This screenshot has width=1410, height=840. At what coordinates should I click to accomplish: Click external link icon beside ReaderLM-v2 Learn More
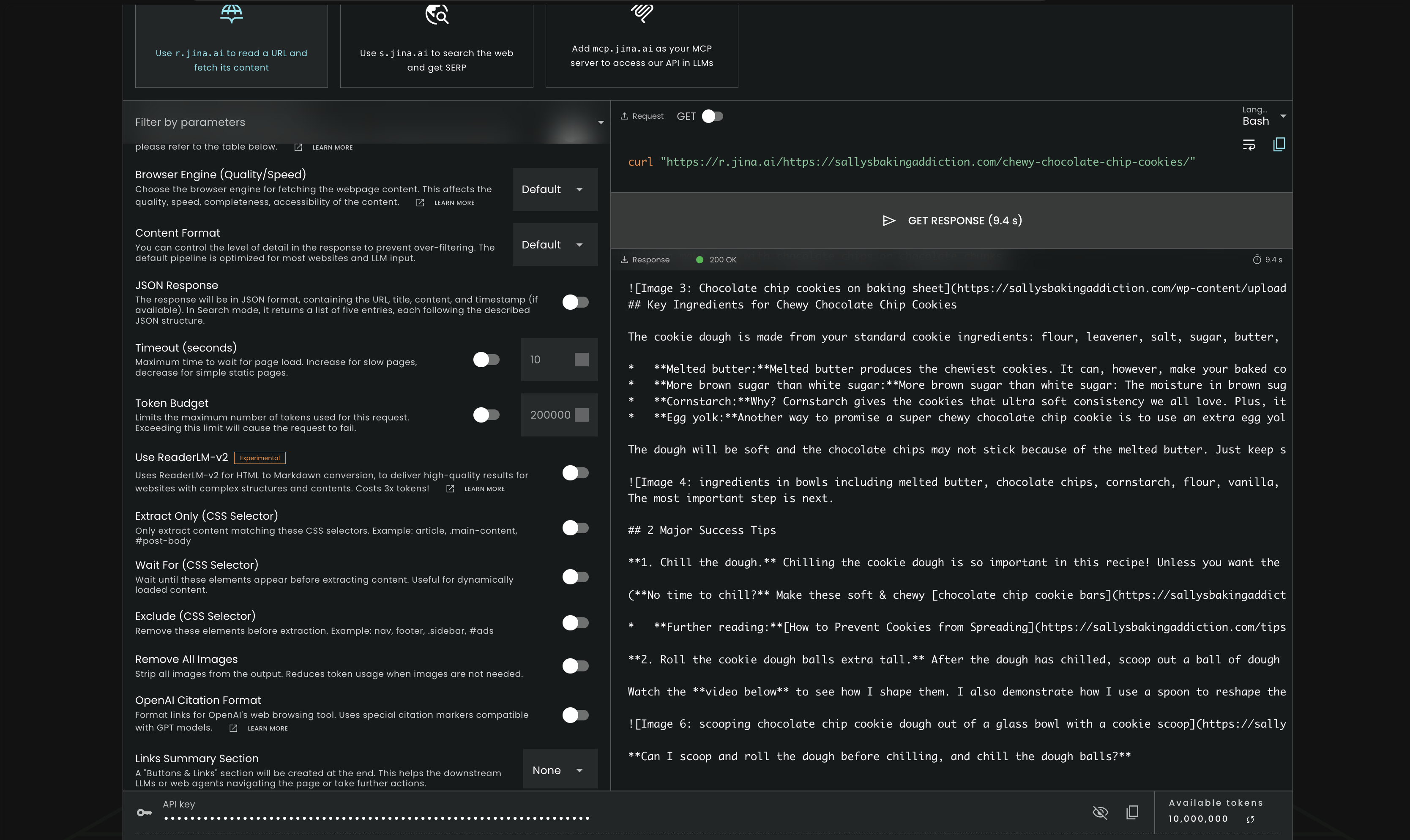click(450, 489)
